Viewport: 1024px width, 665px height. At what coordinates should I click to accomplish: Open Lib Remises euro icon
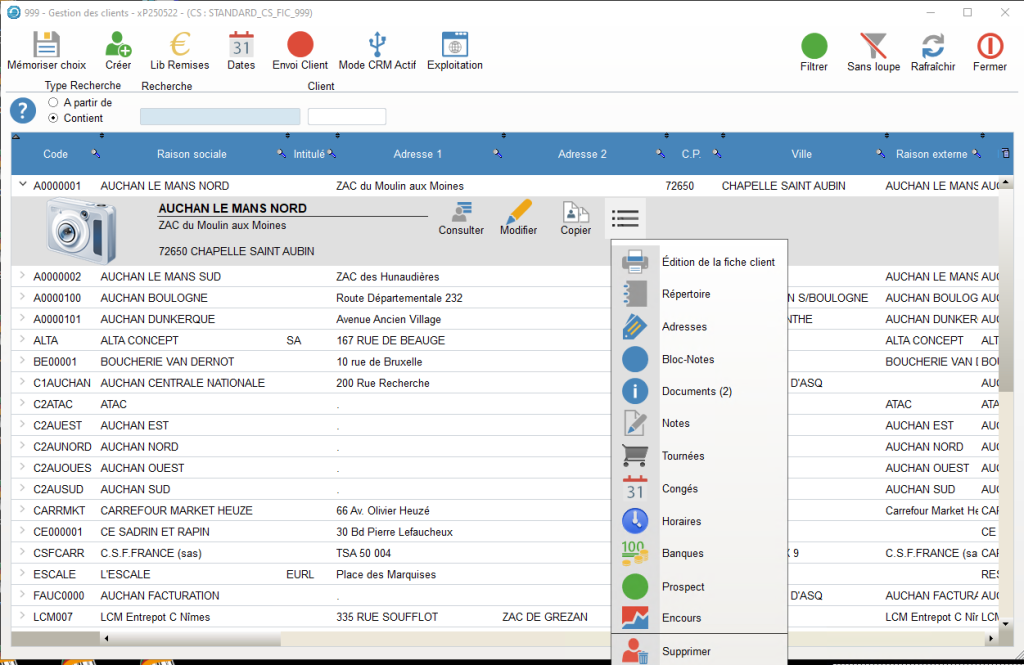click(x=180, y=46)
